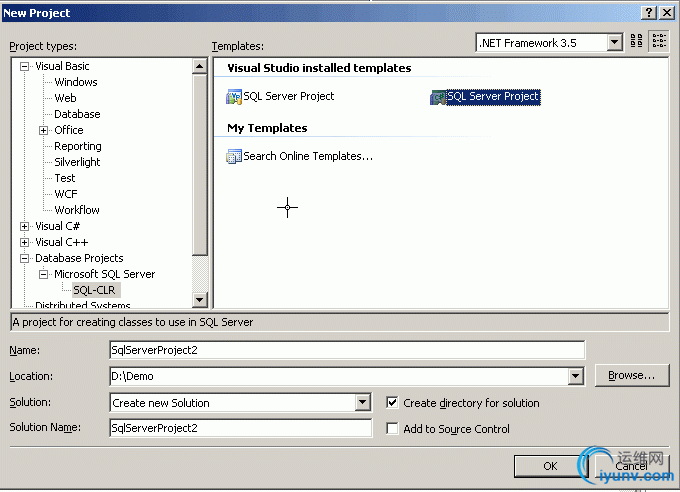
Task: Click project types scrollbar up arrow
Action: tap(199, 66)
